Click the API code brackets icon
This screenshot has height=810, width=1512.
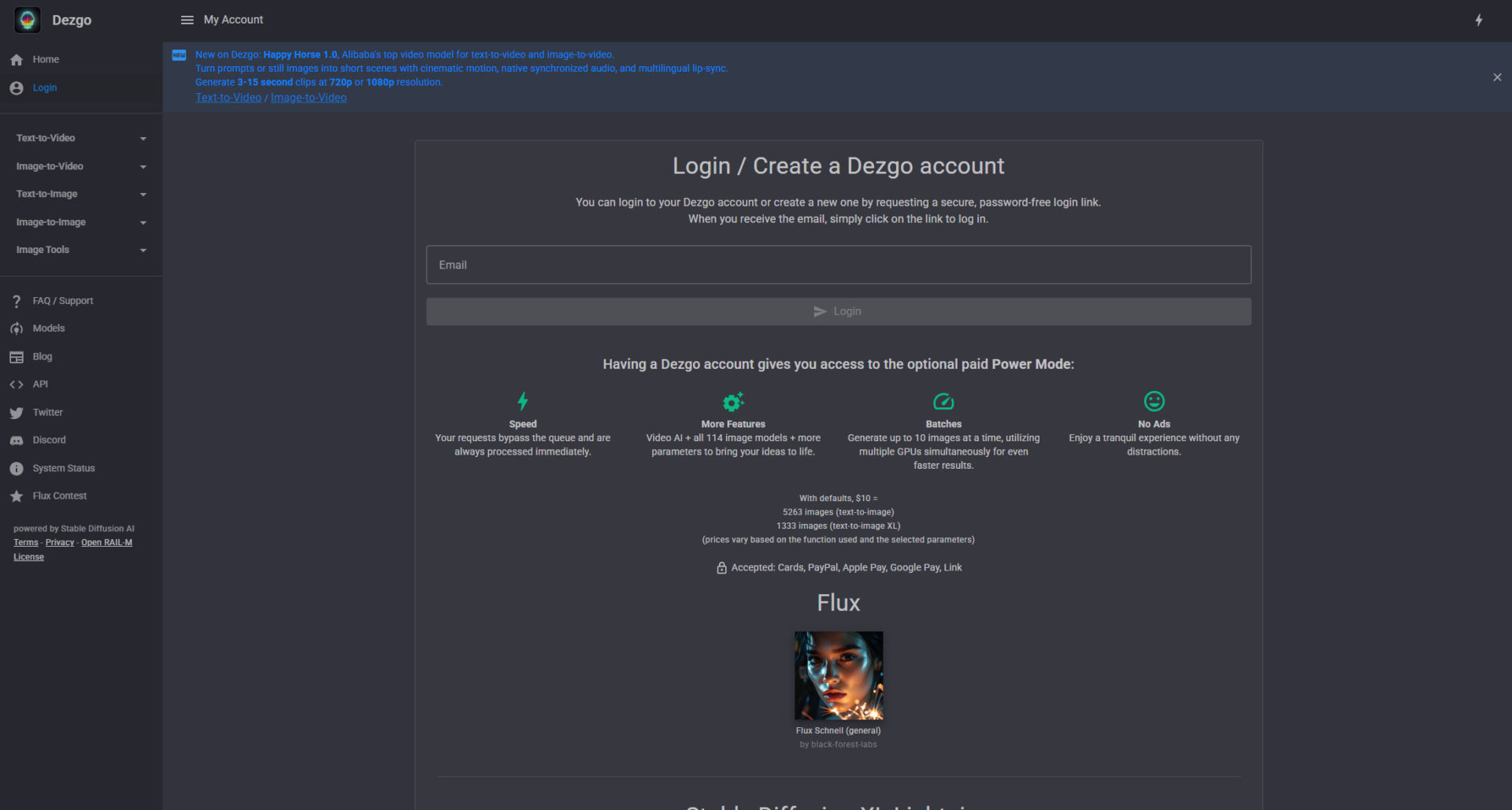(17, 385)
